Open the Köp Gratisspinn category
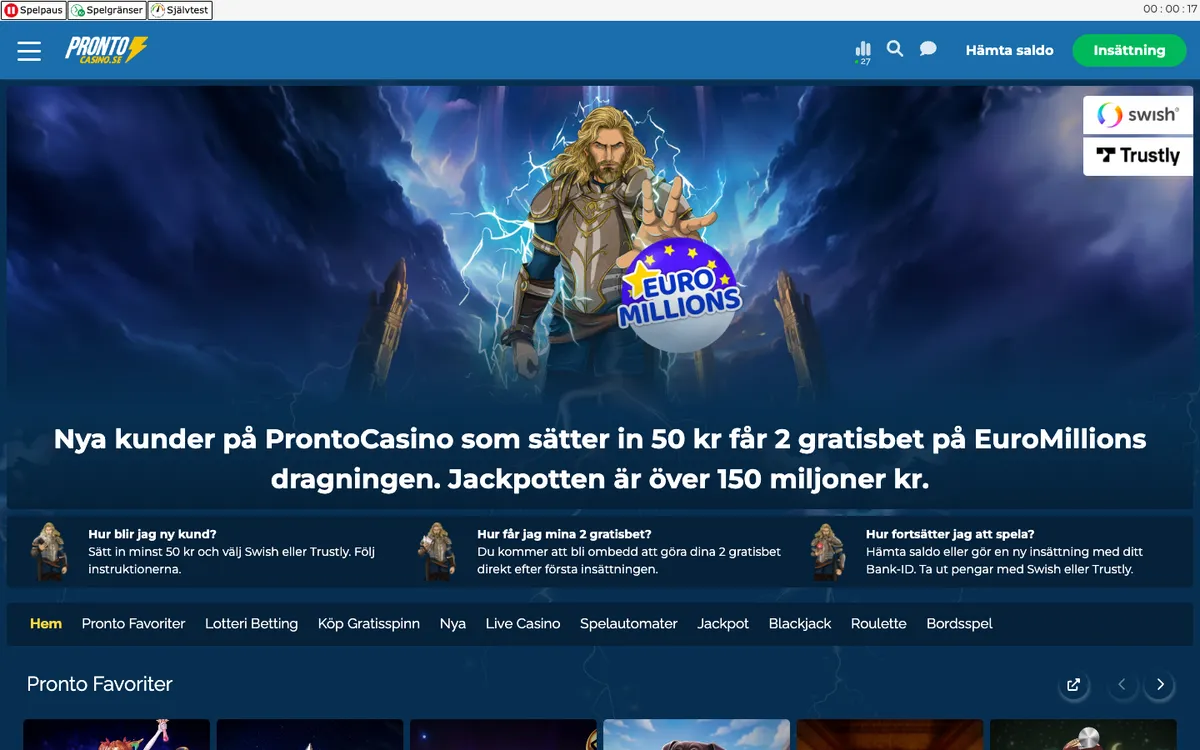This screenshot has height=750, width=1200. [369, 623]
